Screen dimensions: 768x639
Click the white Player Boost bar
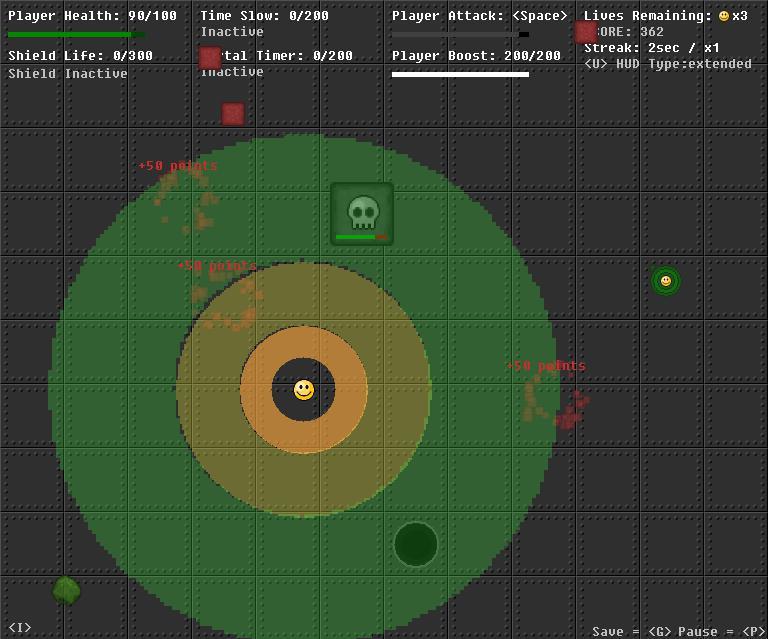[460, 74]
